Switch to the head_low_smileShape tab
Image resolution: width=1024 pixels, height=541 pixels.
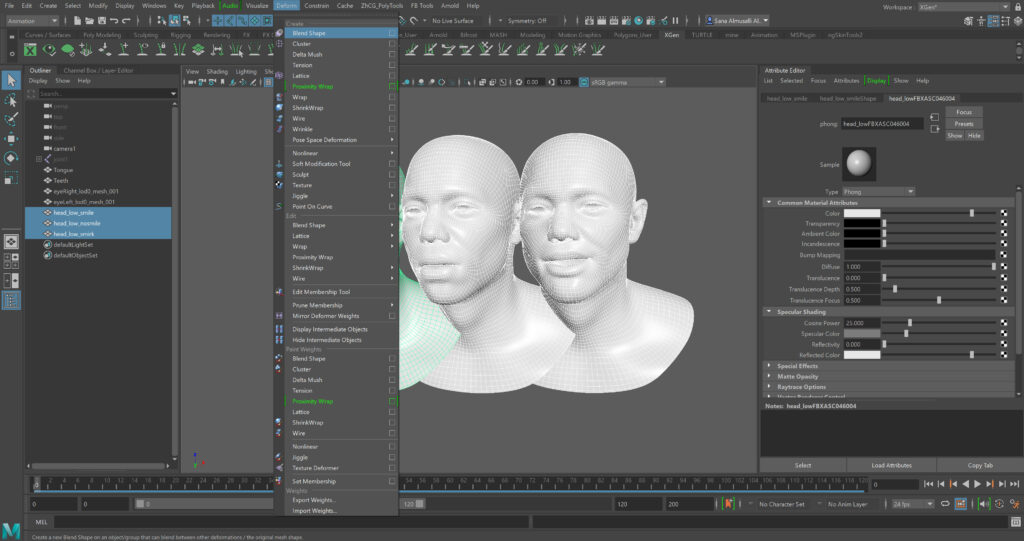pos(848,99)
